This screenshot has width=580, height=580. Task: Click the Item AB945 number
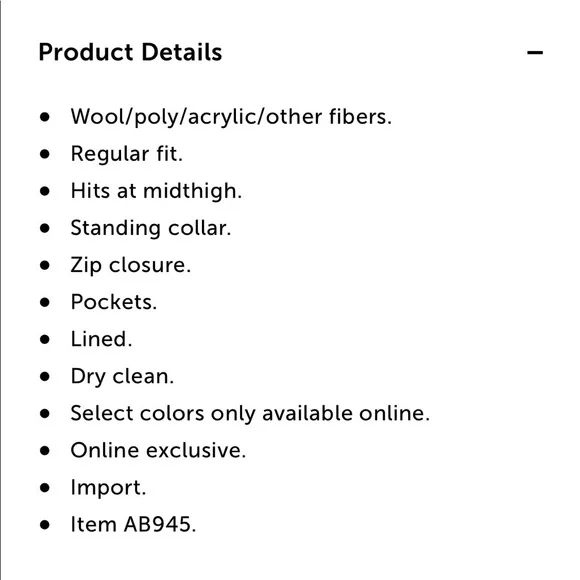pyautogui.click(x=133, y=525)
